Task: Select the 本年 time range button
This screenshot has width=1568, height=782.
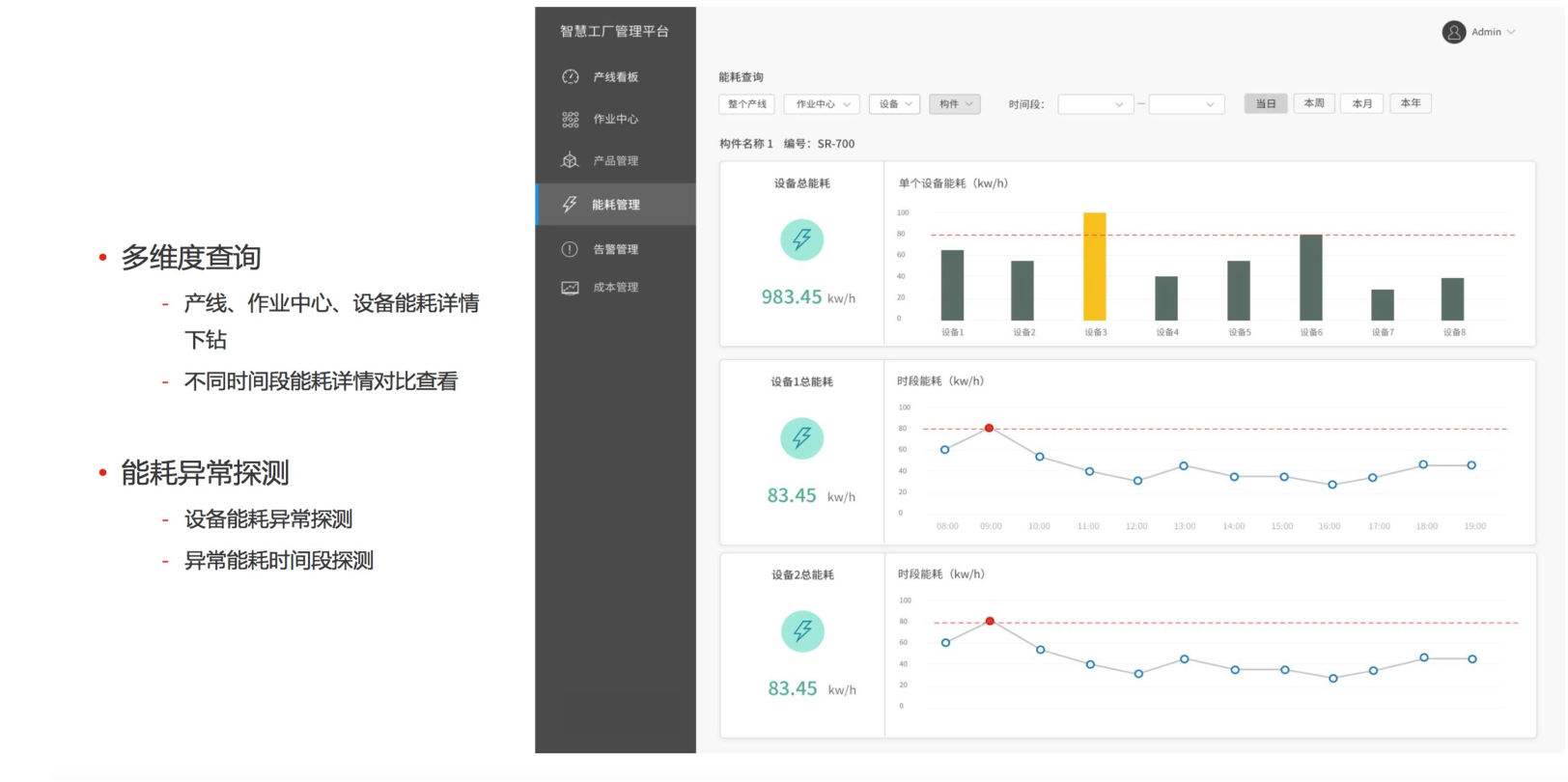Action: coord(1411,103)
